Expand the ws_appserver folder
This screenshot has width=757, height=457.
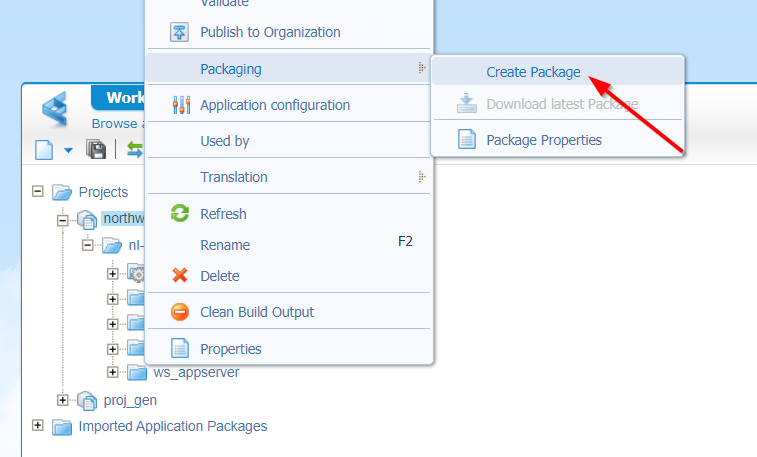pyautogui.click(x=112, y=373)
